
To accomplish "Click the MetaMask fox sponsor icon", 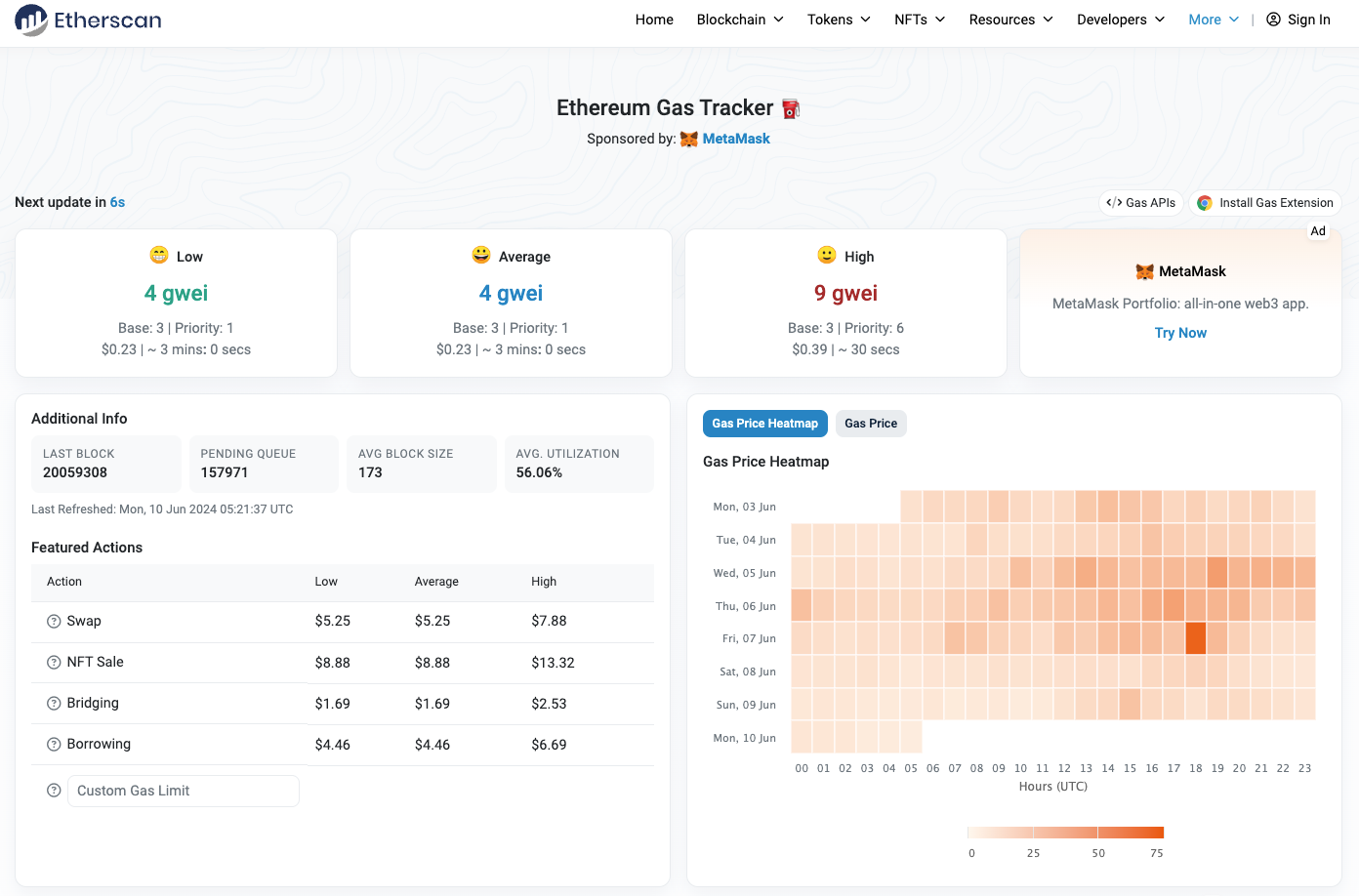I will pyautogui.click(x=689, y=139).
